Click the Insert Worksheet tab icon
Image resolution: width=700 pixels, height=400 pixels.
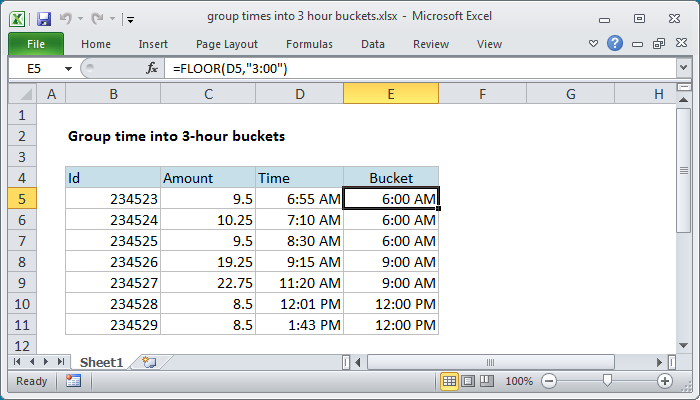(149, 362)
